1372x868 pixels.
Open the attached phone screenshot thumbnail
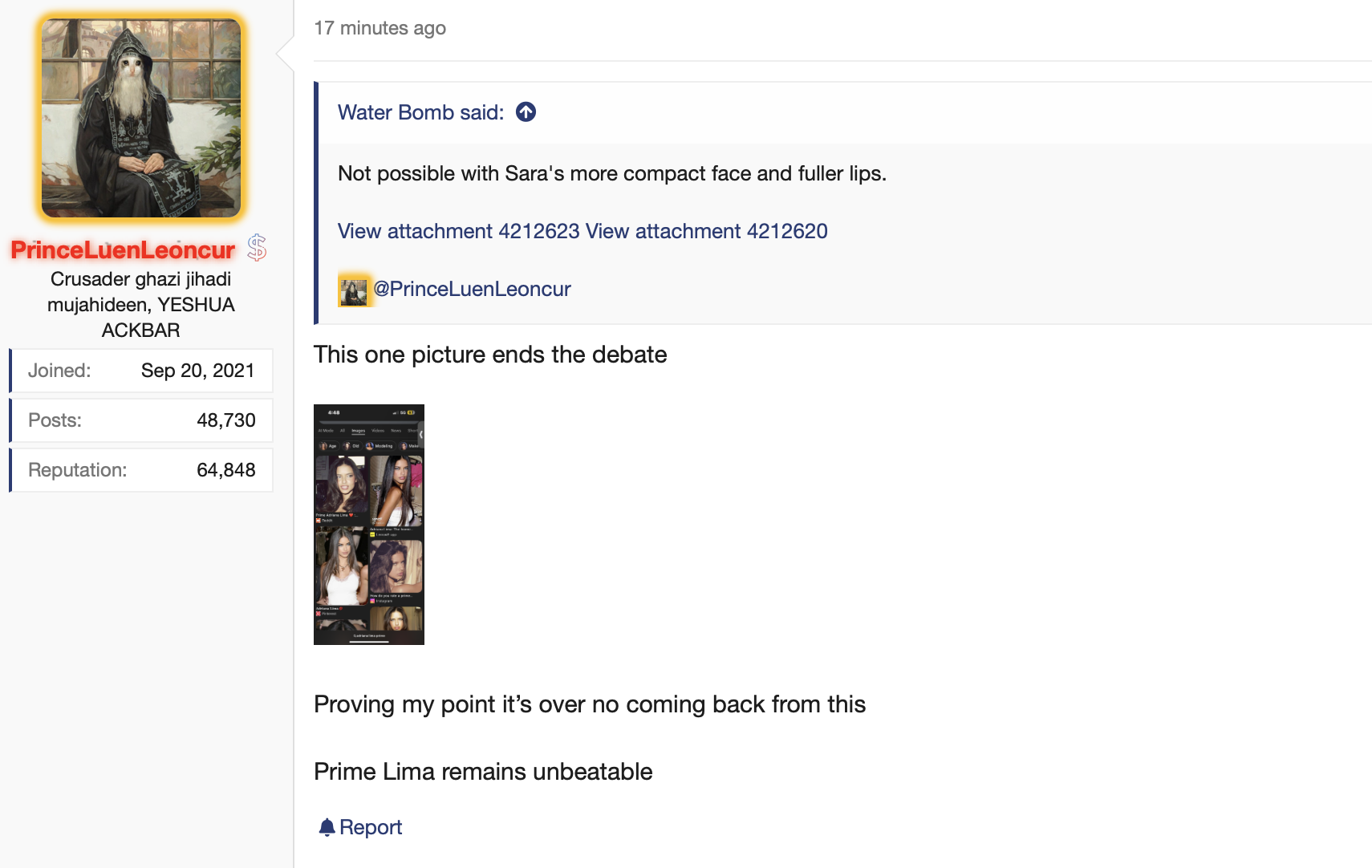tap(369, 524)
